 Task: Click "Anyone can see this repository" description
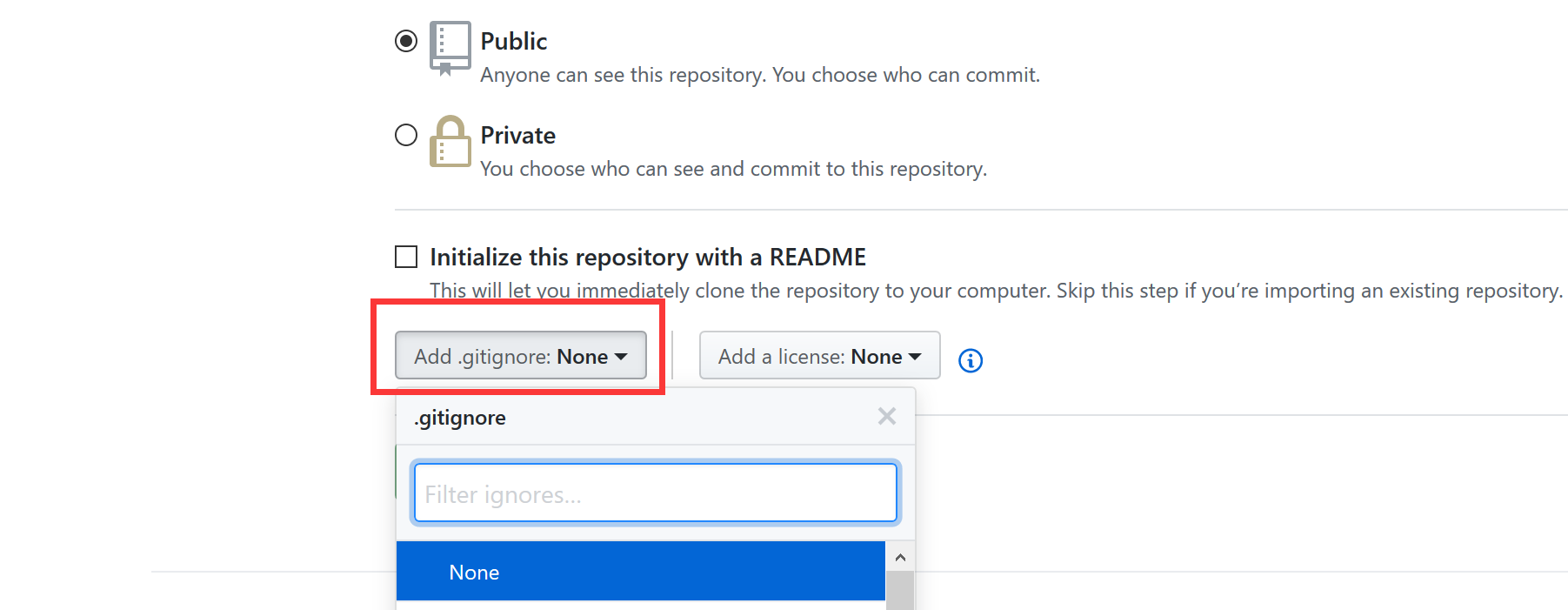point(760,75)
